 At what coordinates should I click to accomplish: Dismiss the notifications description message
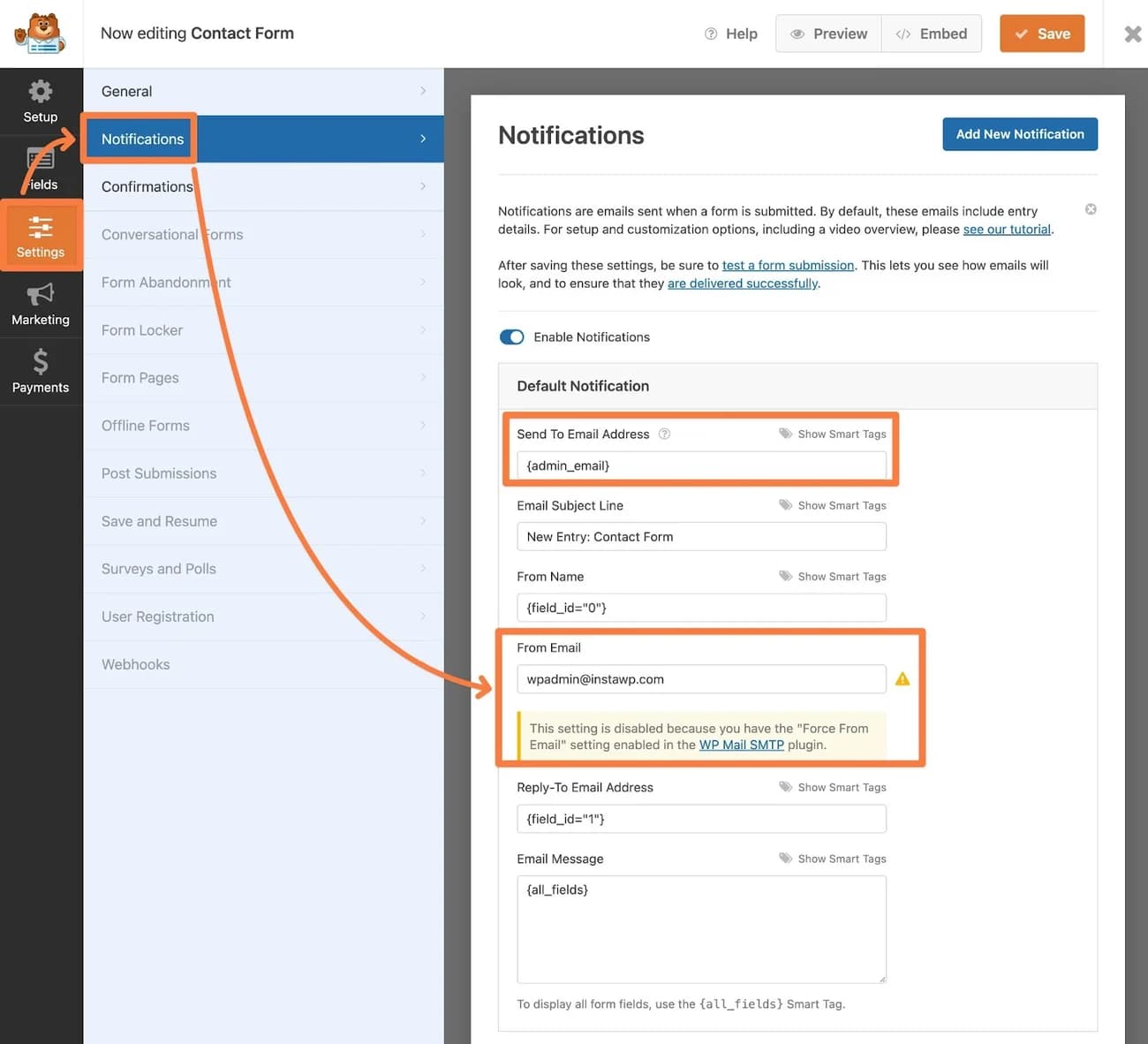(x=1090, y=209)
